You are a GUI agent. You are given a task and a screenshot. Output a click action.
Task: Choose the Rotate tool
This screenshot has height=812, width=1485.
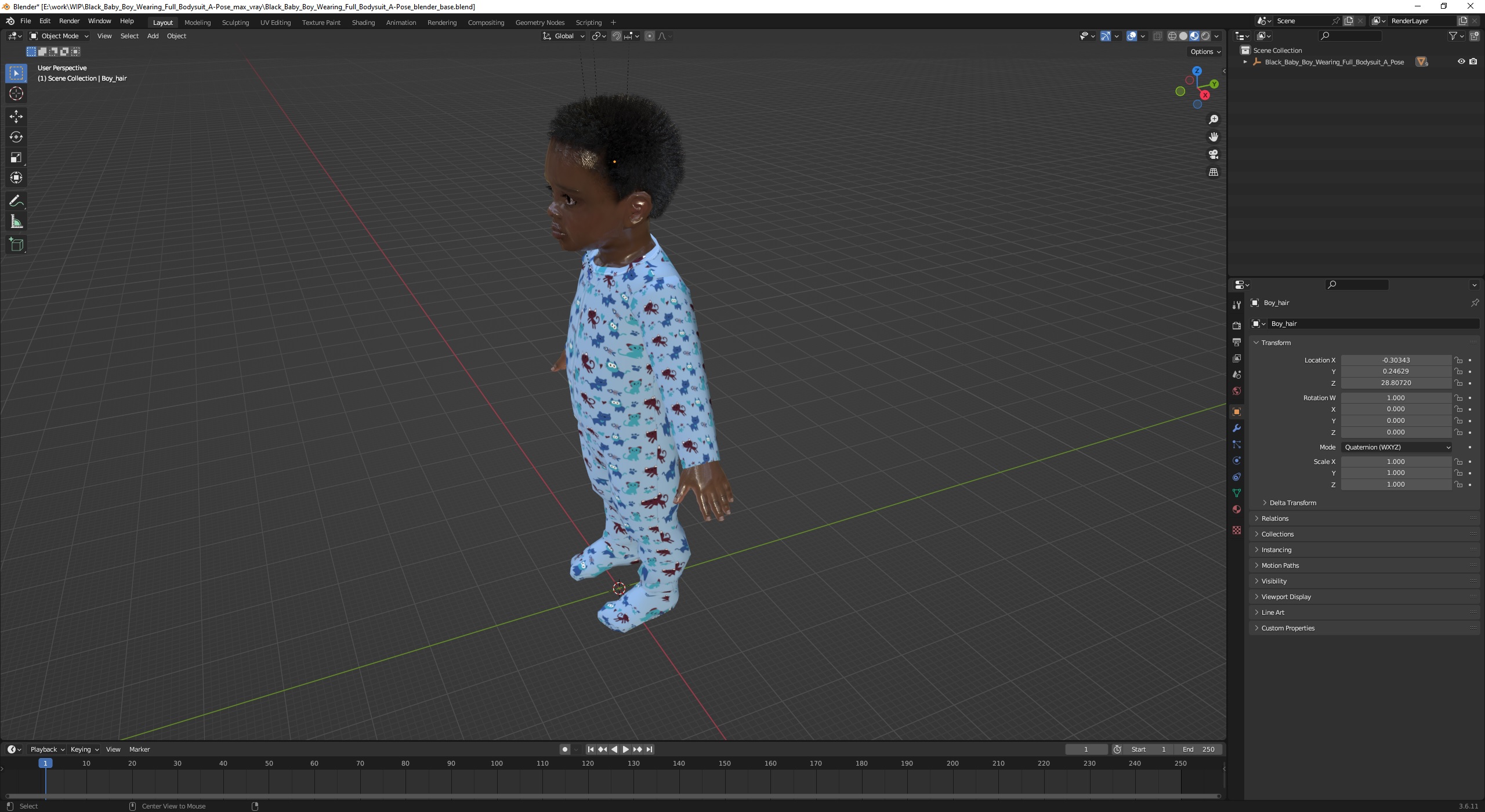tap(16, 137)
